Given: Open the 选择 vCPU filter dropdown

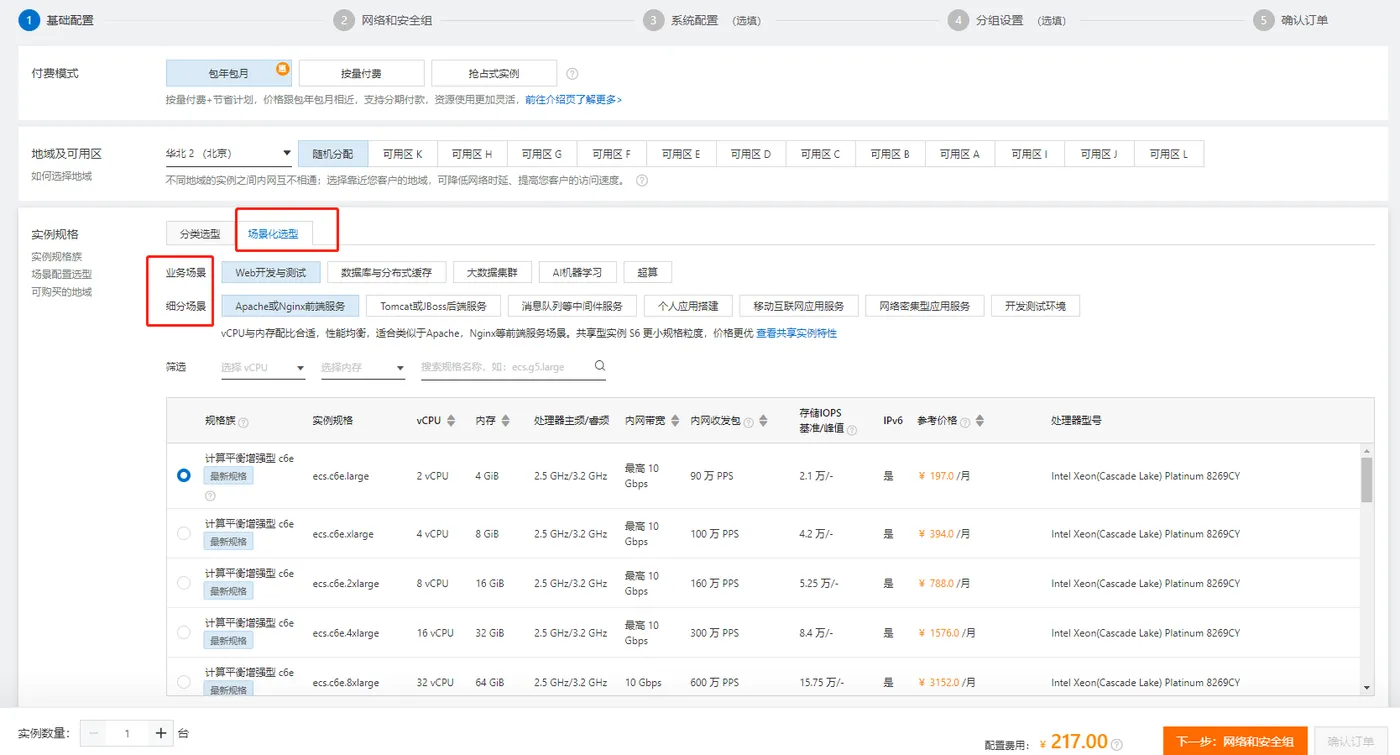Looking at the screenshot, I should coord(263,367).
